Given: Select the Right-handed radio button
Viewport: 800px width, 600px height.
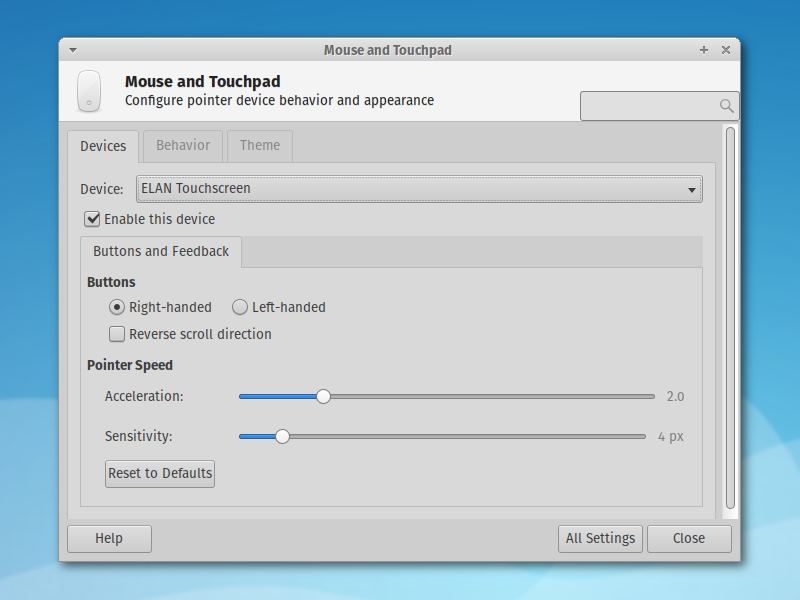Looking at the screenshot, I should tap(116, 307).
